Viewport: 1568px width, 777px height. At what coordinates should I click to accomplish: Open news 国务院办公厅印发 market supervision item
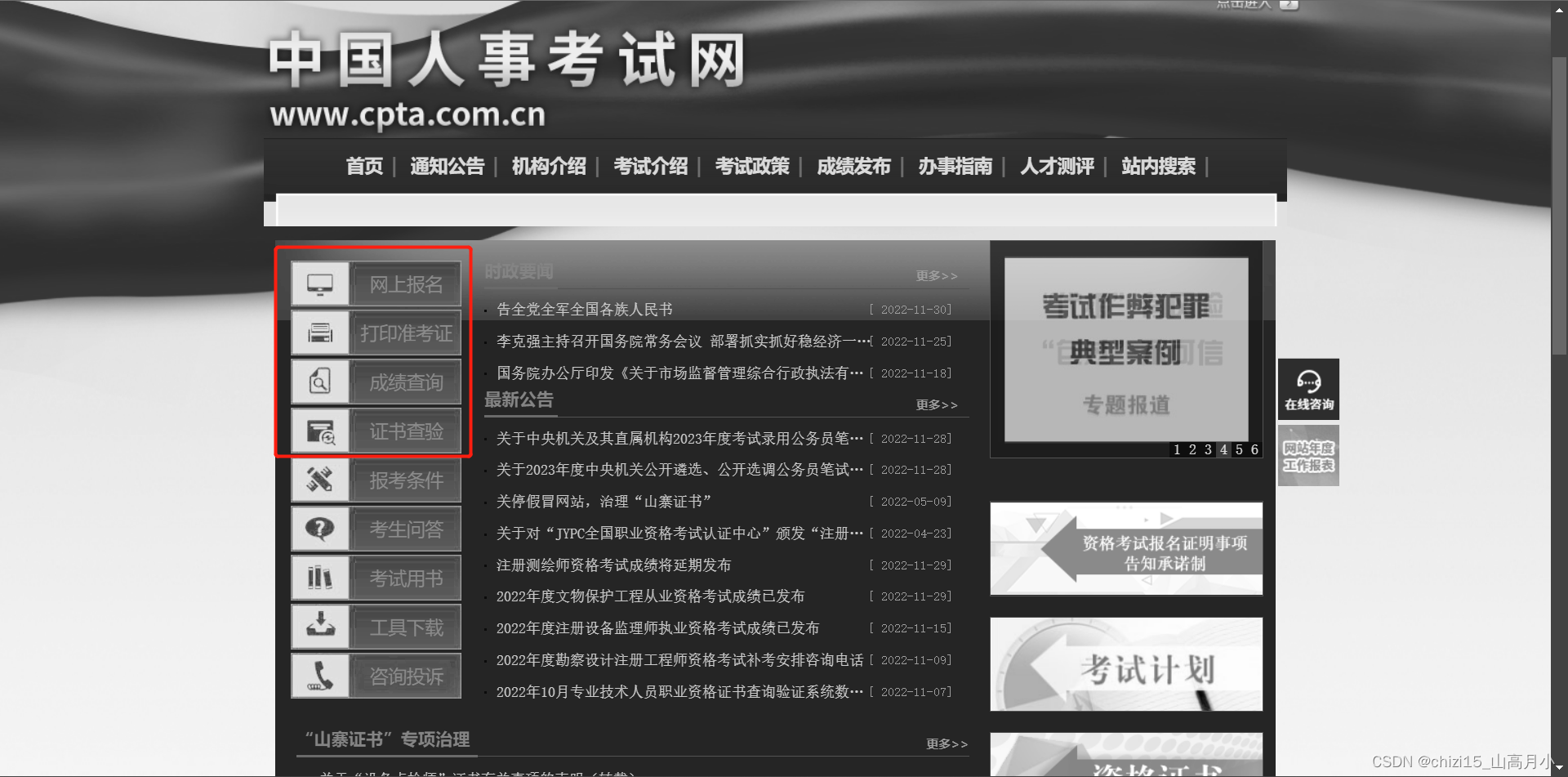click(x=679, y=373)
